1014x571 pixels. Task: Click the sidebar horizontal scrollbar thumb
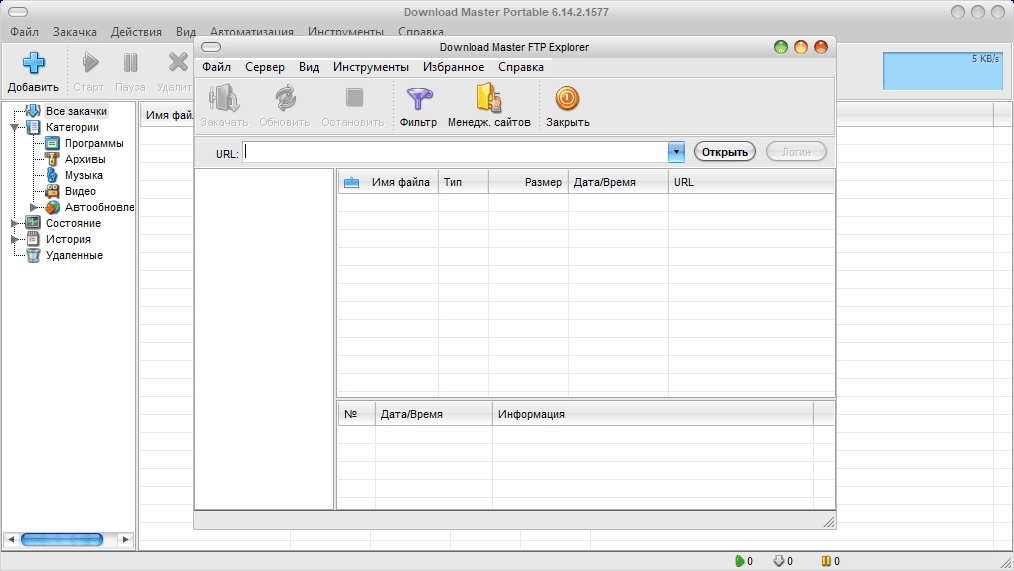(x=62, y=539)
